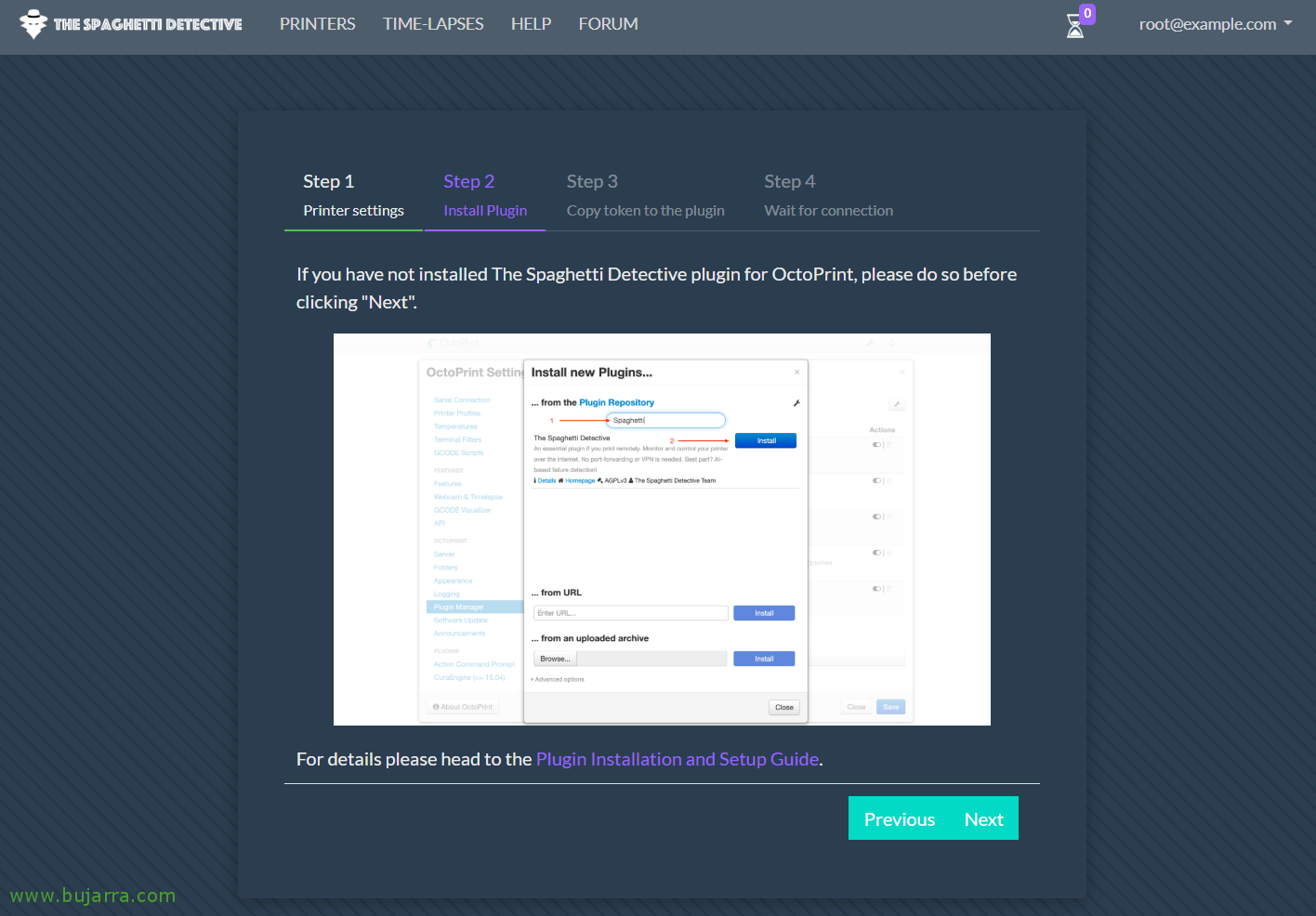Open the HELP menu link
1316x916 pixels.
tap(531, 24)
